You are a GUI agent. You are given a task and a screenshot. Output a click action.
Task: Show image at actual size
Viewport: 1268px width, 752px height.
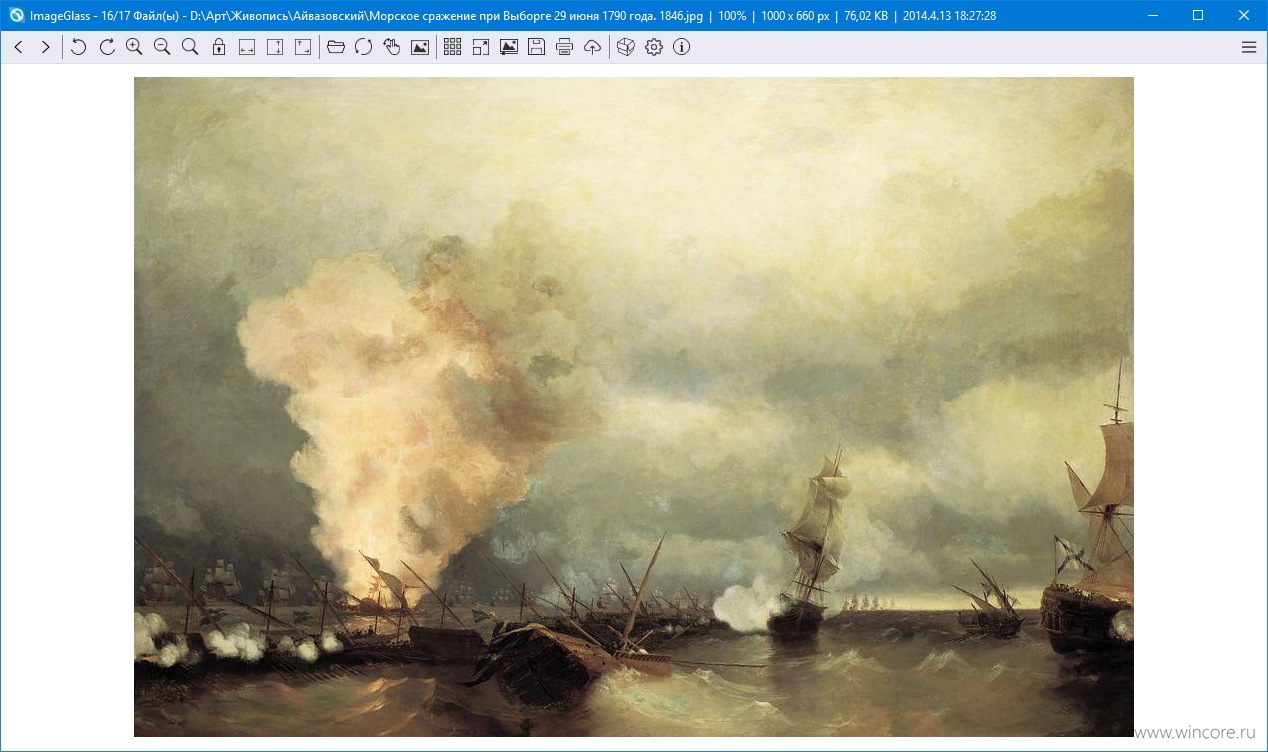(190, 47)
